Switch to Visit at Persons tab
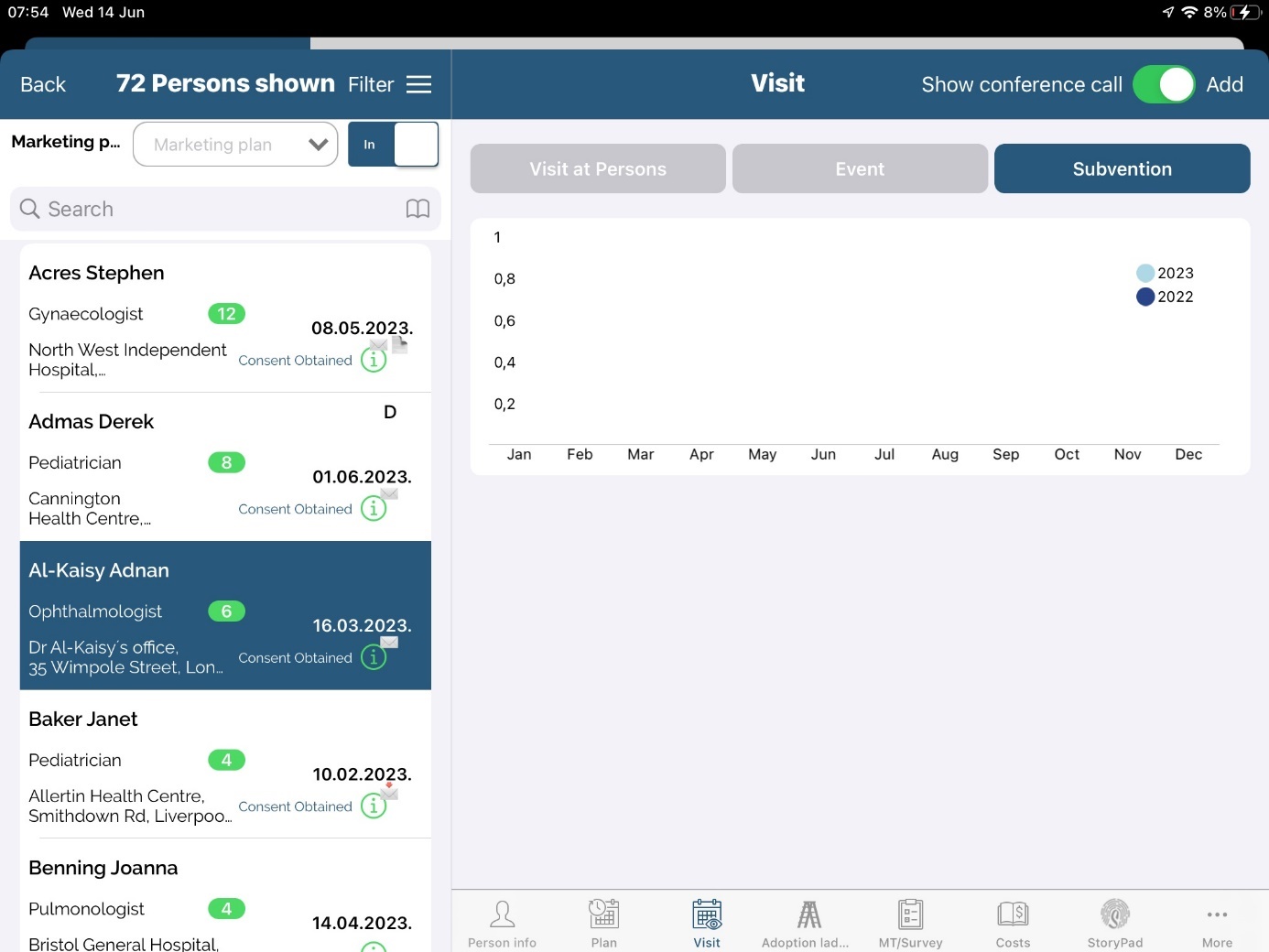The width and height of the screenshot is (1269, 952). (598, 168)
